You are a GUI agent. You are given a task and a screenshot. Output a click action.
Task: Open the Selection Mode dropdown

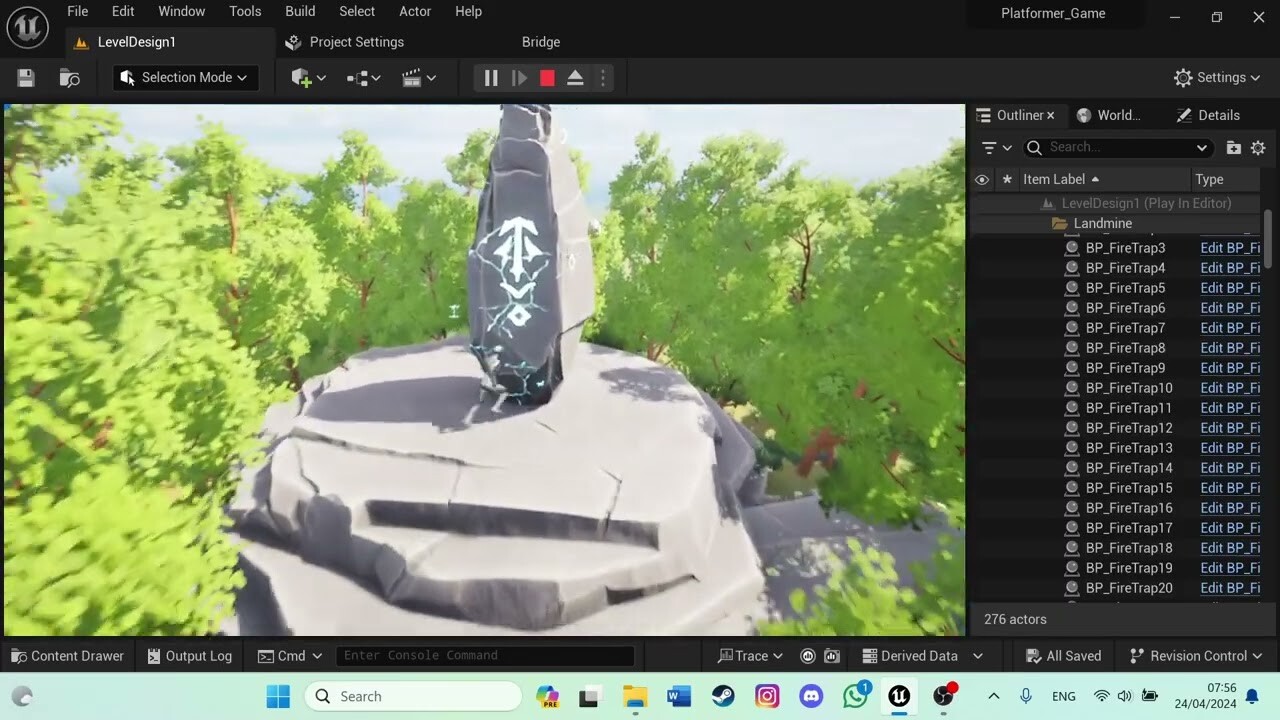[185, 77]
